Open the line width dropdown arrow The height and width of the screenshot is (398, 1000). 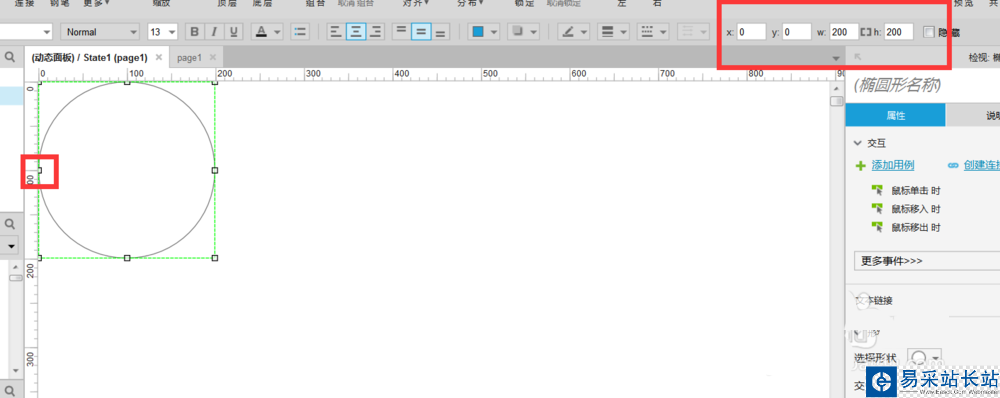click(623, 32)
